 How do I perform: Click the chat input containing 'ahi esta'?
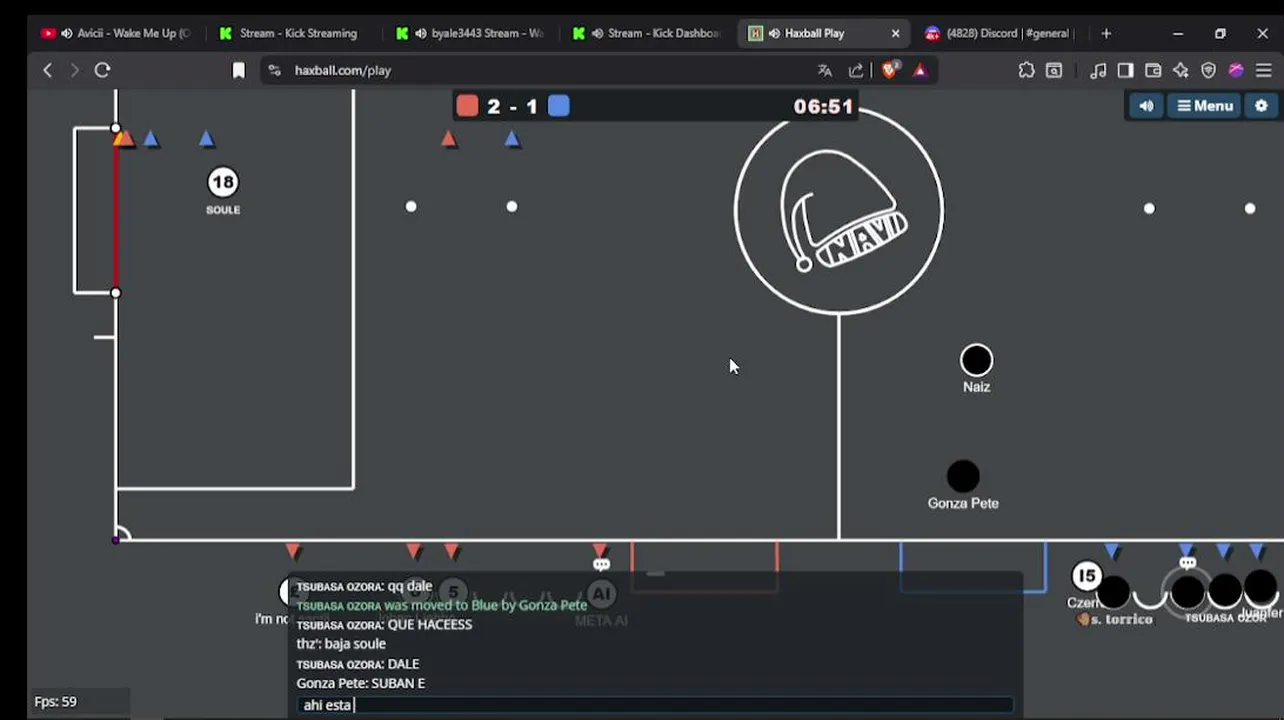pos(655,705)
